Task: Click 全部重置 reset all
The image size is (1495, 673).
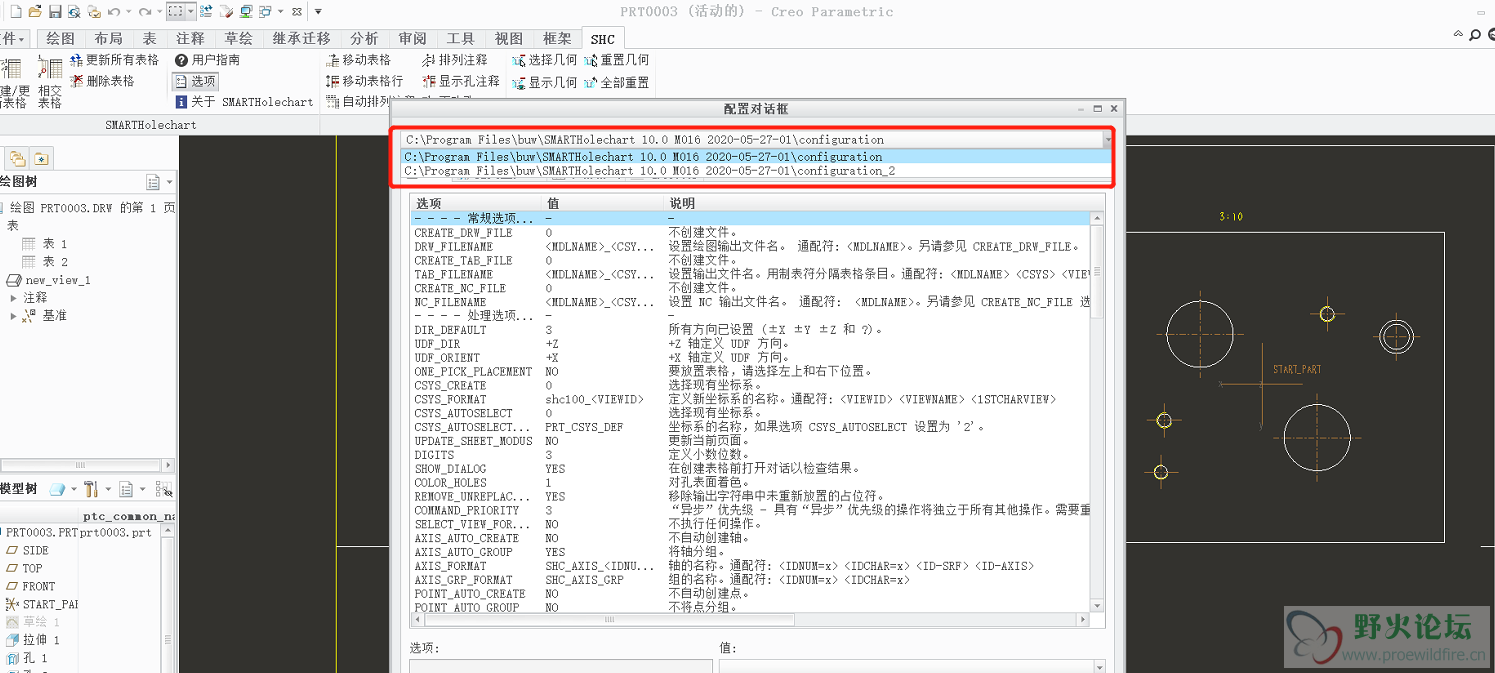Action: [617, 82]
